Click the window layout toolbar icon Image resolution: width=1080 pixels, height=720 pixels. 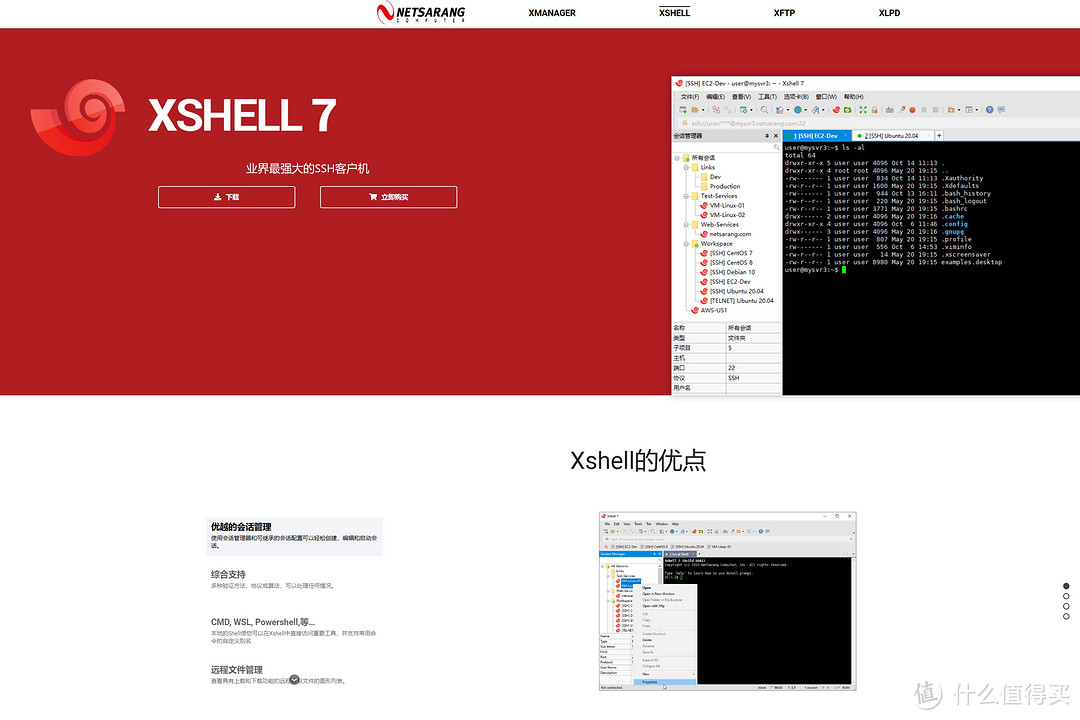coord(968,110)
